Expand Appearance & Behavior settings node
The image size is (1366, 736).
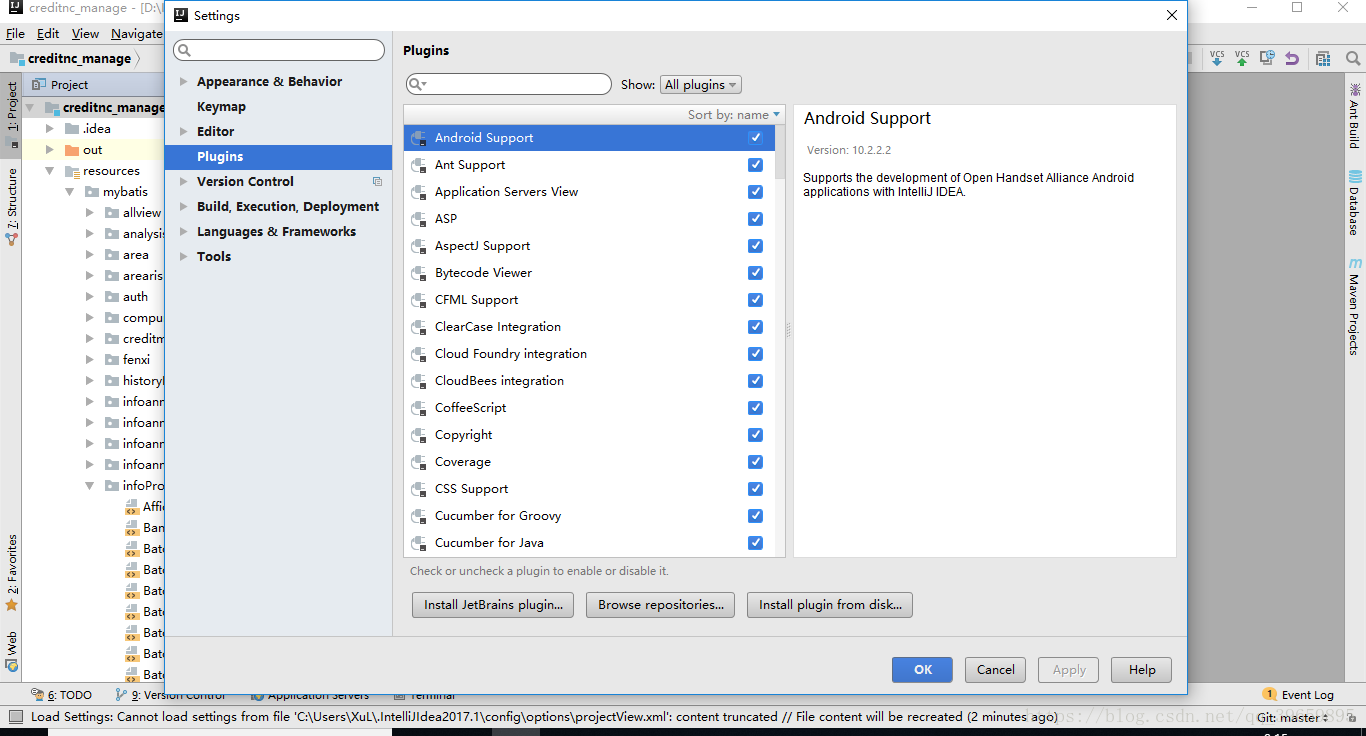[183, 82]
